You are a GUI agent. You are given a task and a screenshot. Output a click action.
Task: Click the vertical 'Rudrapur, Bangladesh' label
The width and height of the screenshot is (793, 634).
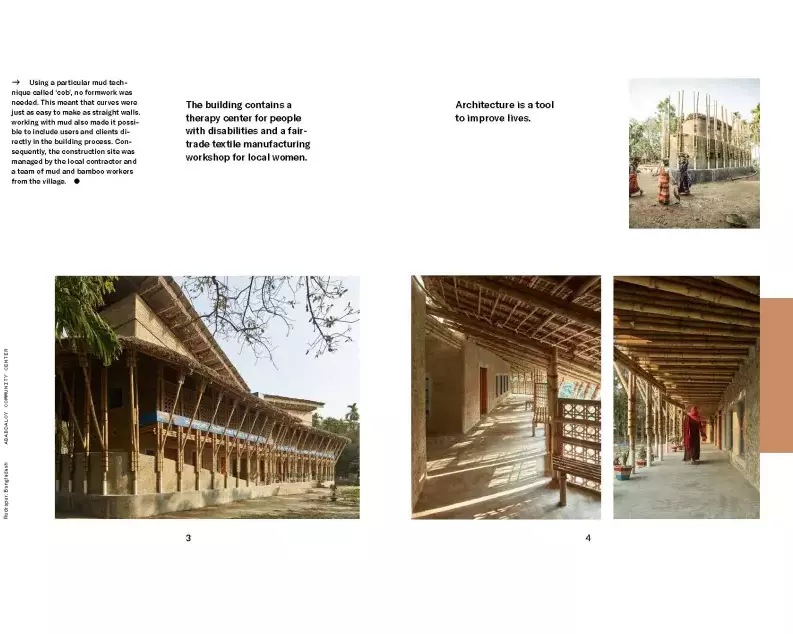click(x=8, y=488)
